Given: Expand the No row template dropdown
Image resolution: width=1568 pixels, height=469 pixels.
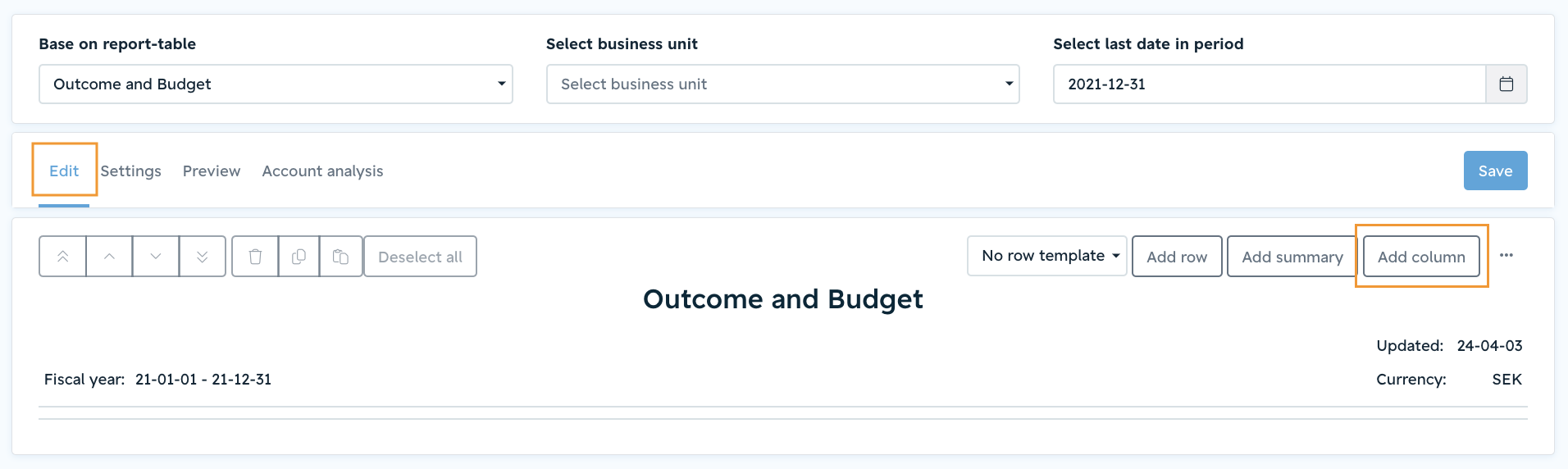Looking at the screenshot, I should pyautogui.click(x=1047, y=256).
